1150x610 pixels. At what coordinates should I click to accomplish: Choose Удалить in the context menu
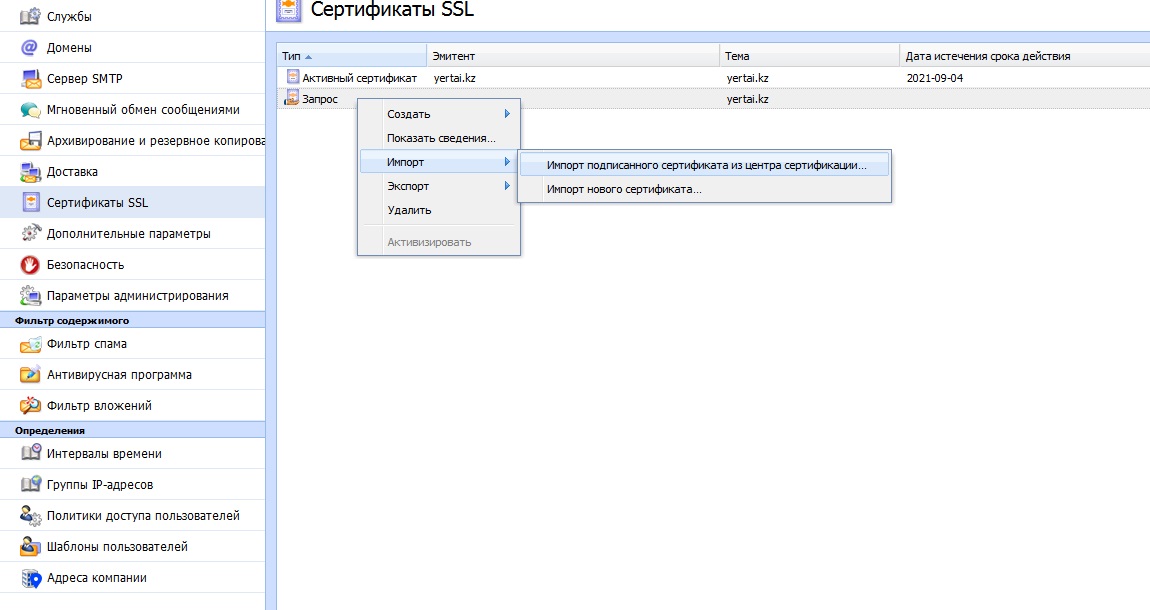click(409, 210)
